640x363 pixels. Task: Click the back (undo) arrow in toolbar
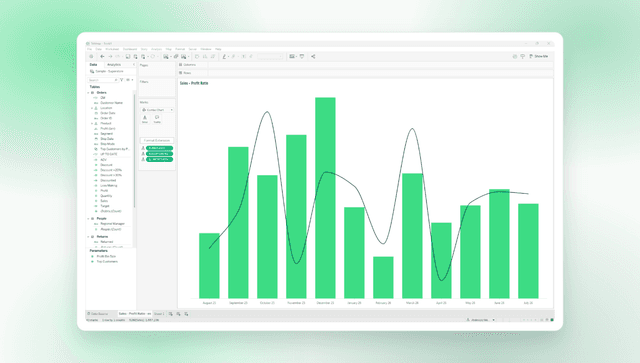click(102, 56)
